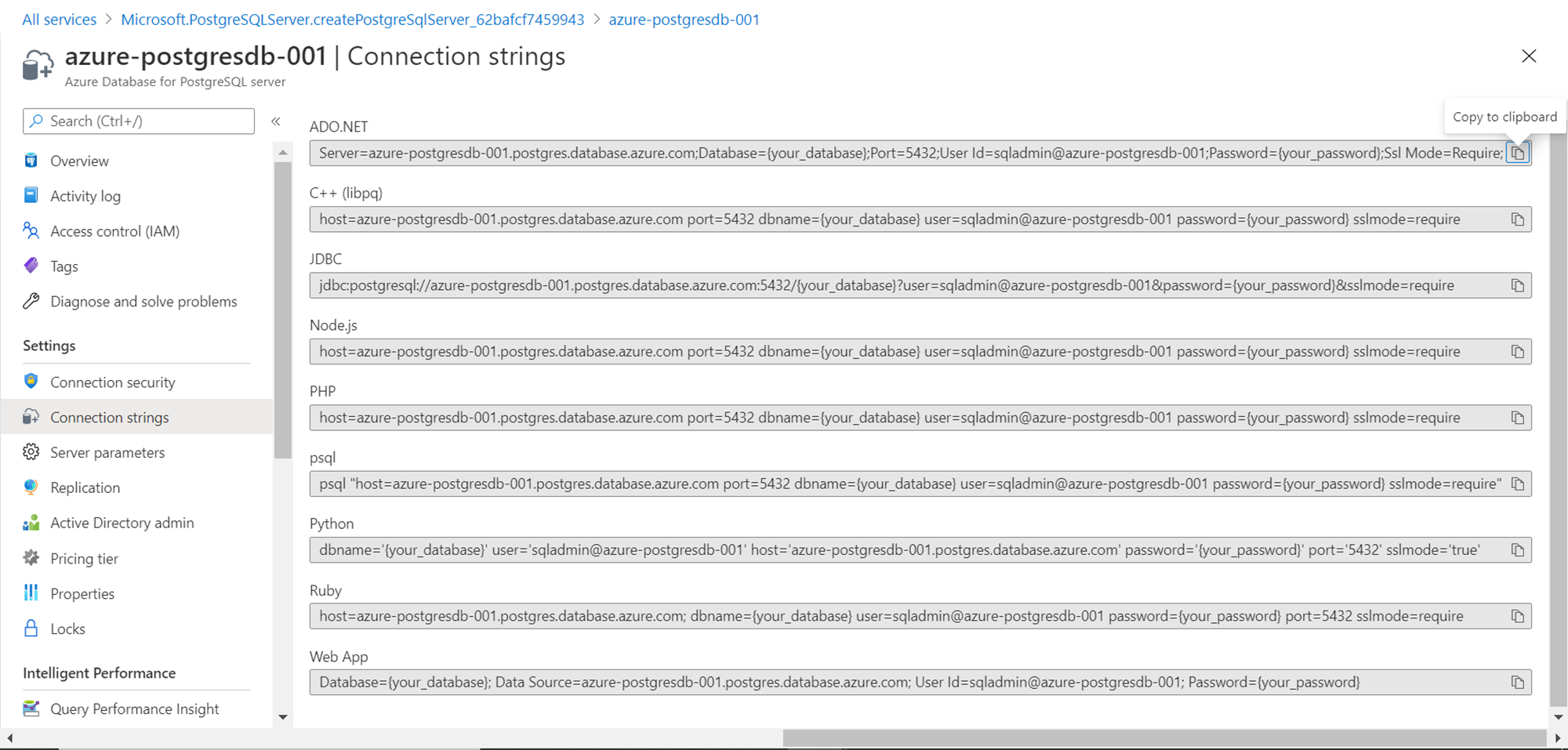
Task: Copy the Node.js connection string
Action: click(x=1518, y=352)
